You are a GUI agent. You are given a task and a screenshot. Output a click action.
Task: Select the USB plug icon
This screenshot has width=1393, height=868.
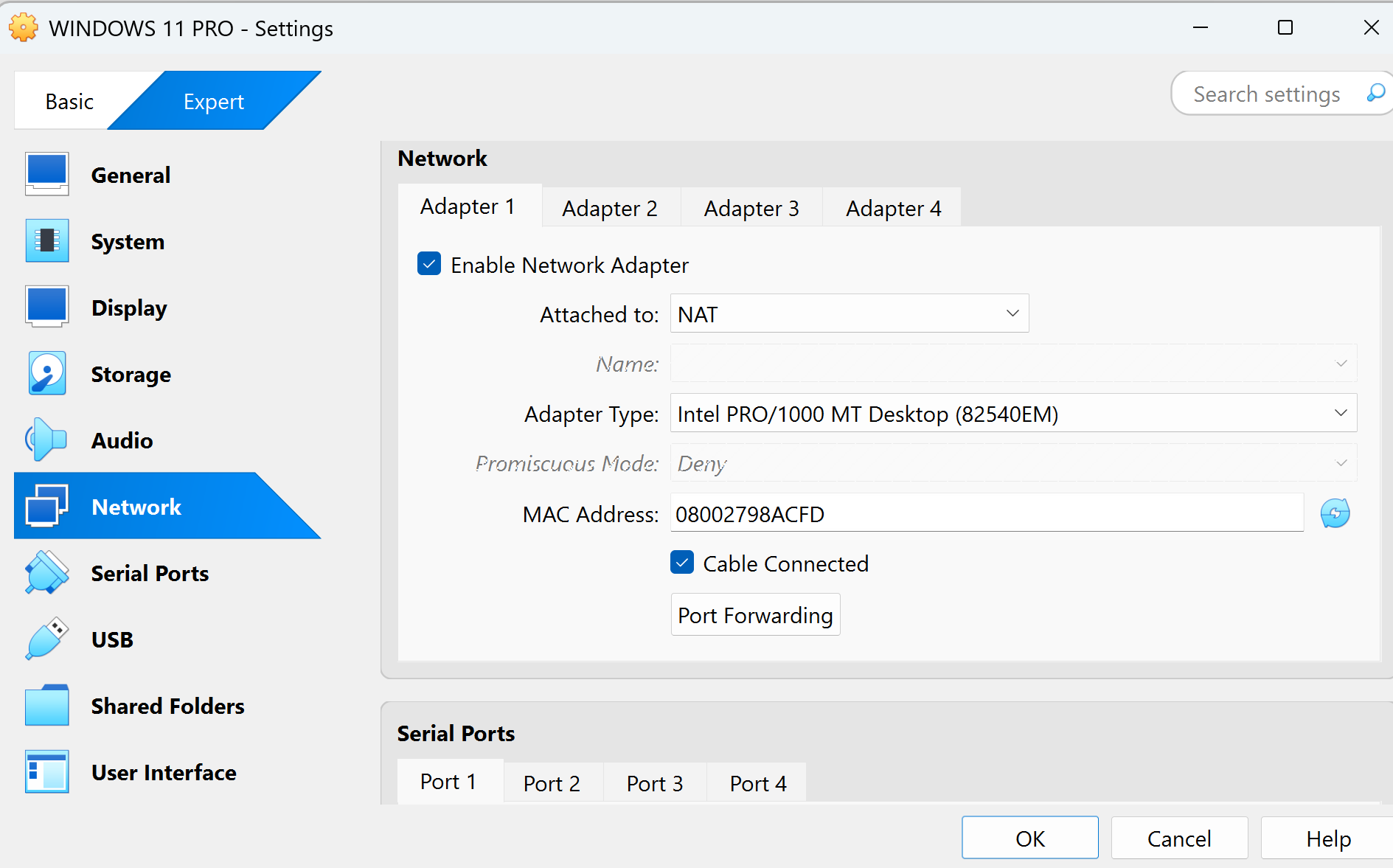46,639
